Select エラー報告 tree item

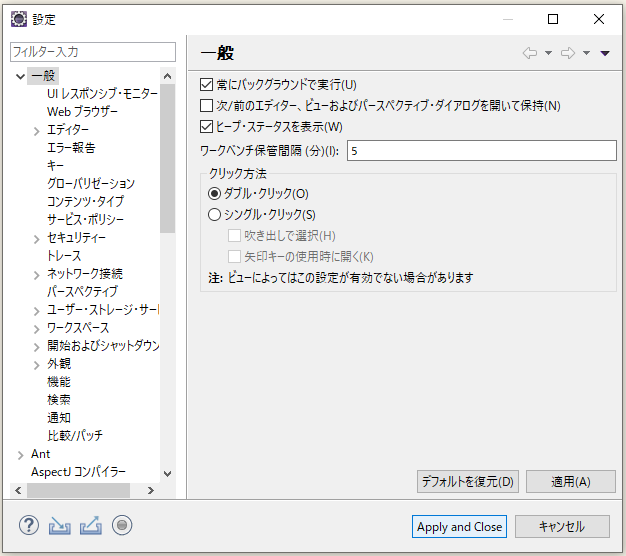coord(71,148)
